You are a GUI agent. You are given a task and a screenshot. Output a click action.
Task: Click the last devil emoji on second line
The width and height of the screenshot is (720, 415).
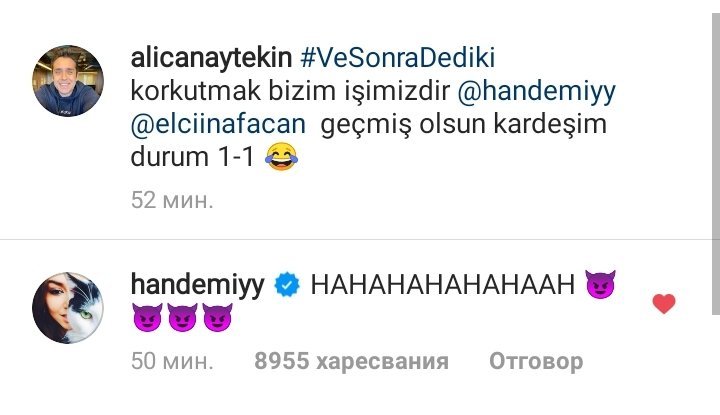tap(217, 317)
